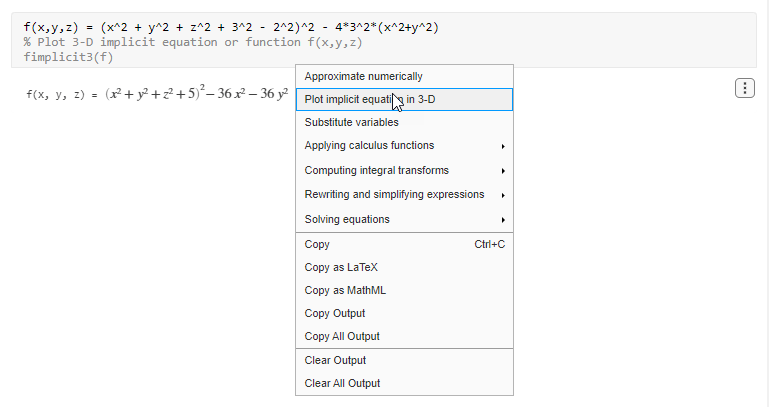Select Copy All Output entry

(x=342, y=336)
